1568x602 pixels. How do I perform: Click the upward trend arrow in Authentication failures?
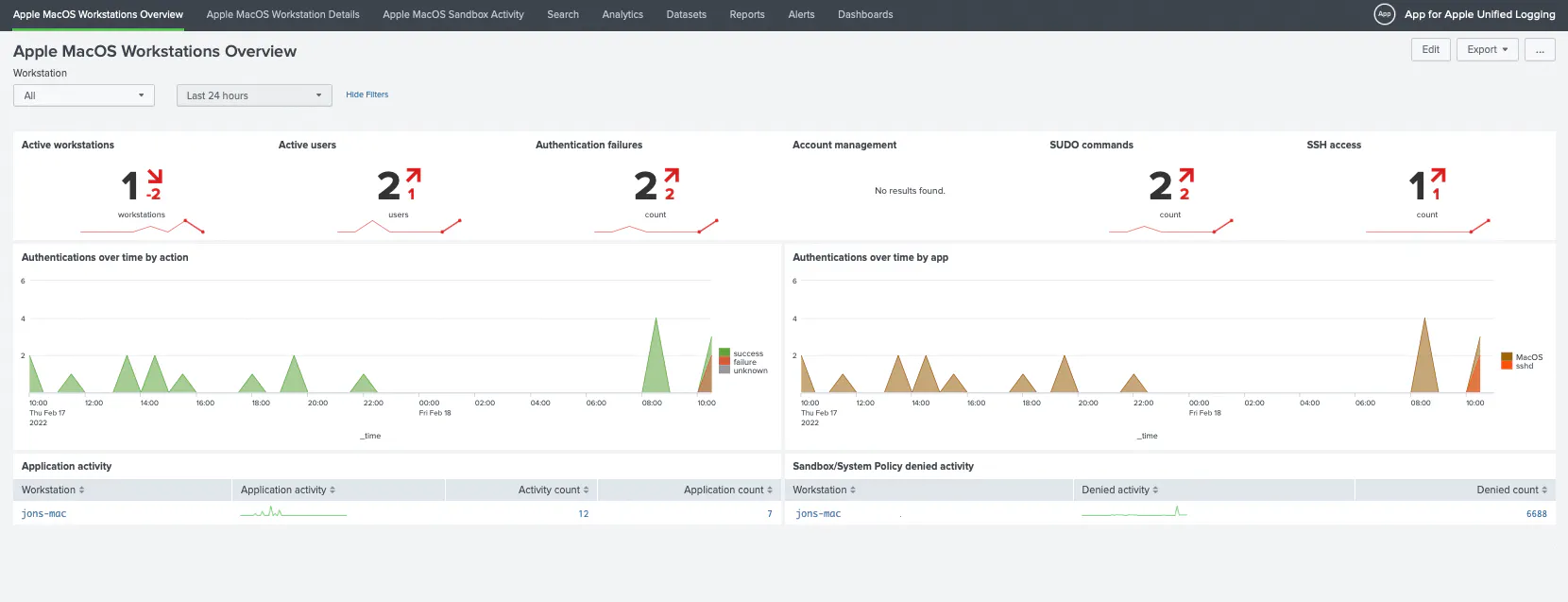672,177
